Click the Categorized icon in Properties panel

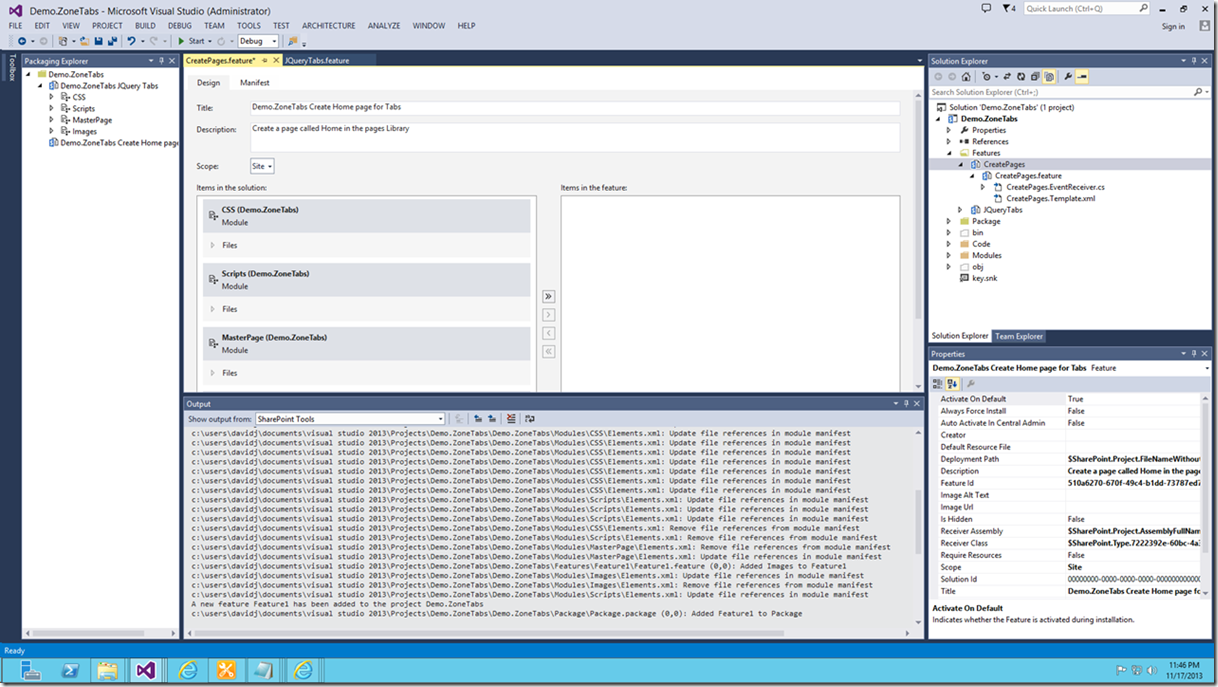(938, 384)
